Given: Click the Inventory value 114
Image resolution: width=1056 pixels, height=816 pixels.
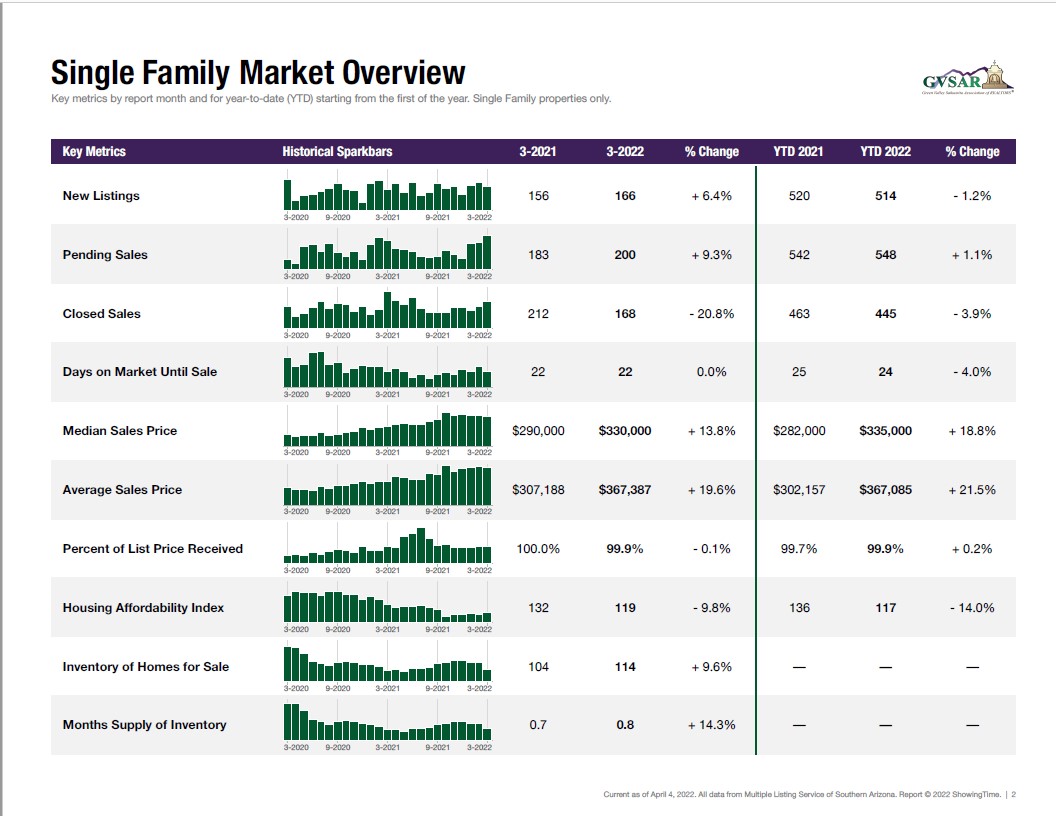Looking at the screenshot, I should point(625,667).
